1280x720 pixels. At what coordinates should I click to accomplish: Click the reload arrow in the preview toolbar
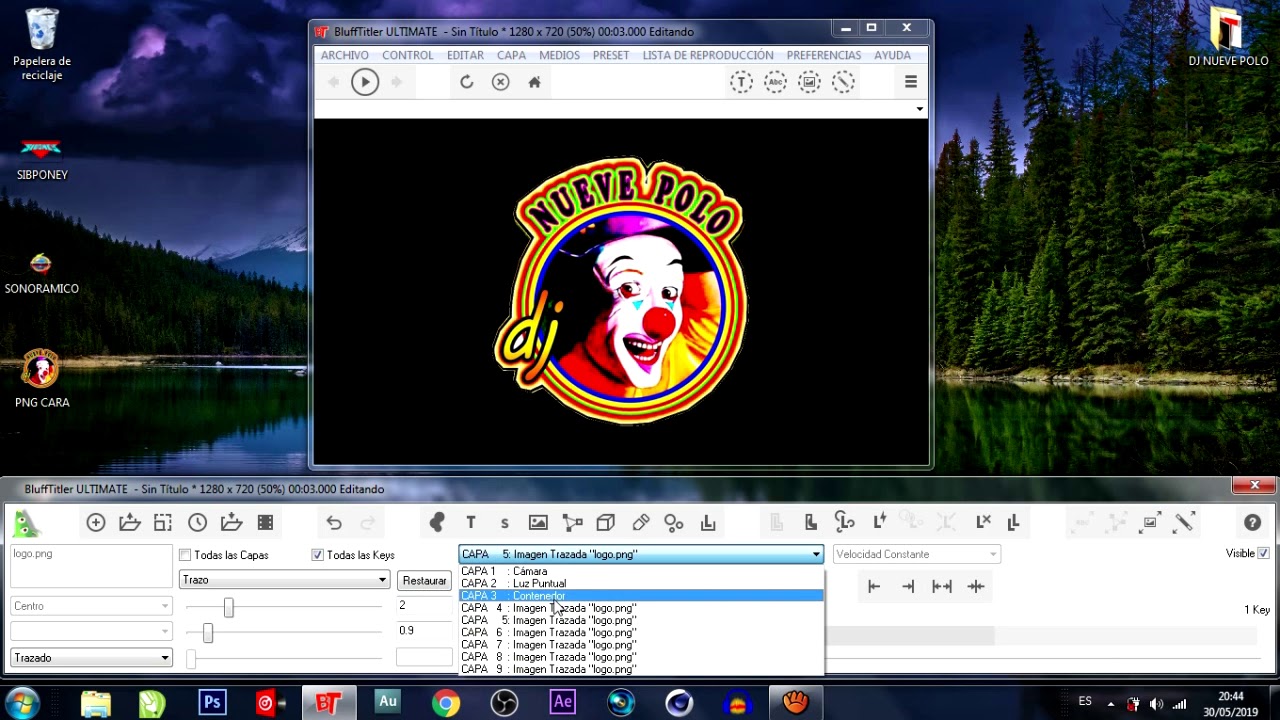(467, 82)
